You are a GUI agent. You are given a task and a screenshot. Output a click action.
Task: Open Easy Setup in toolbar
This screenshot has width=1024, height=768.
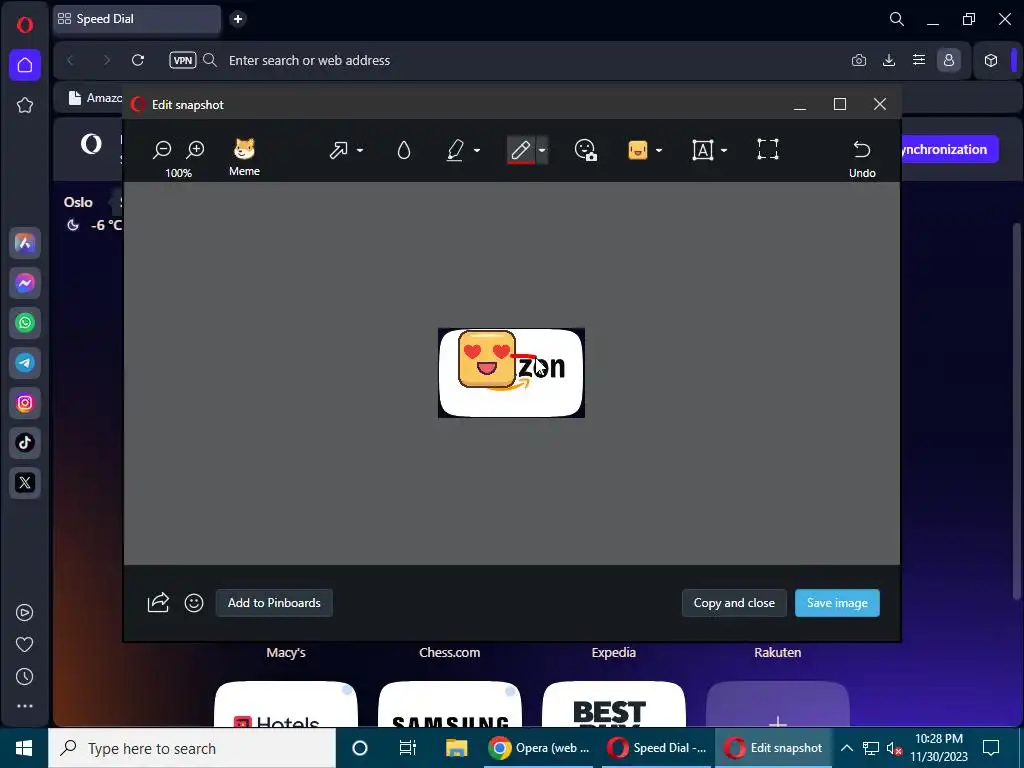pyautogui.click(x=919, y=60)
